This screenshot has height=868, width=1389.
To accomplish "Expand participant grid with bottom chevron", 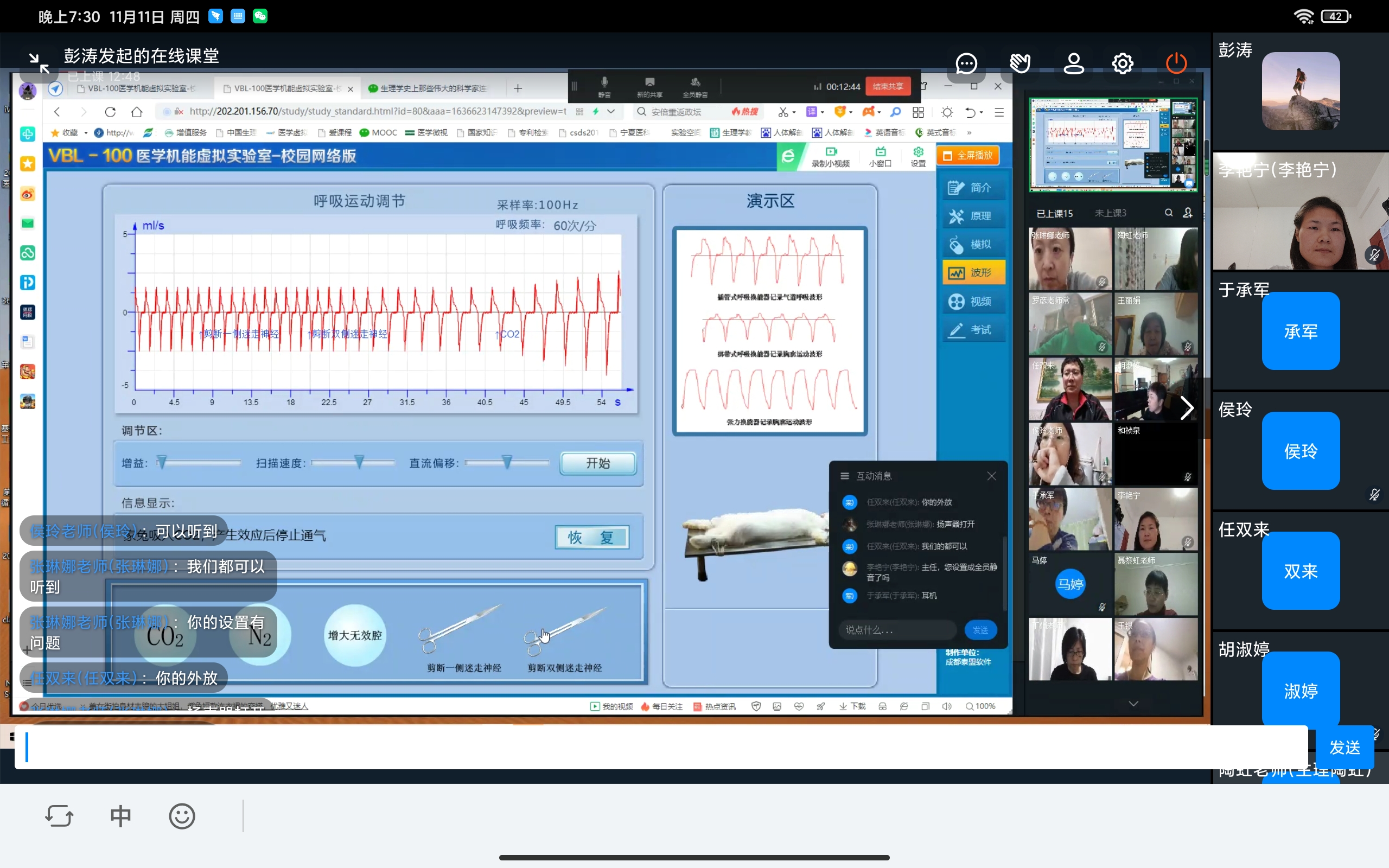I will point(1133,703).
